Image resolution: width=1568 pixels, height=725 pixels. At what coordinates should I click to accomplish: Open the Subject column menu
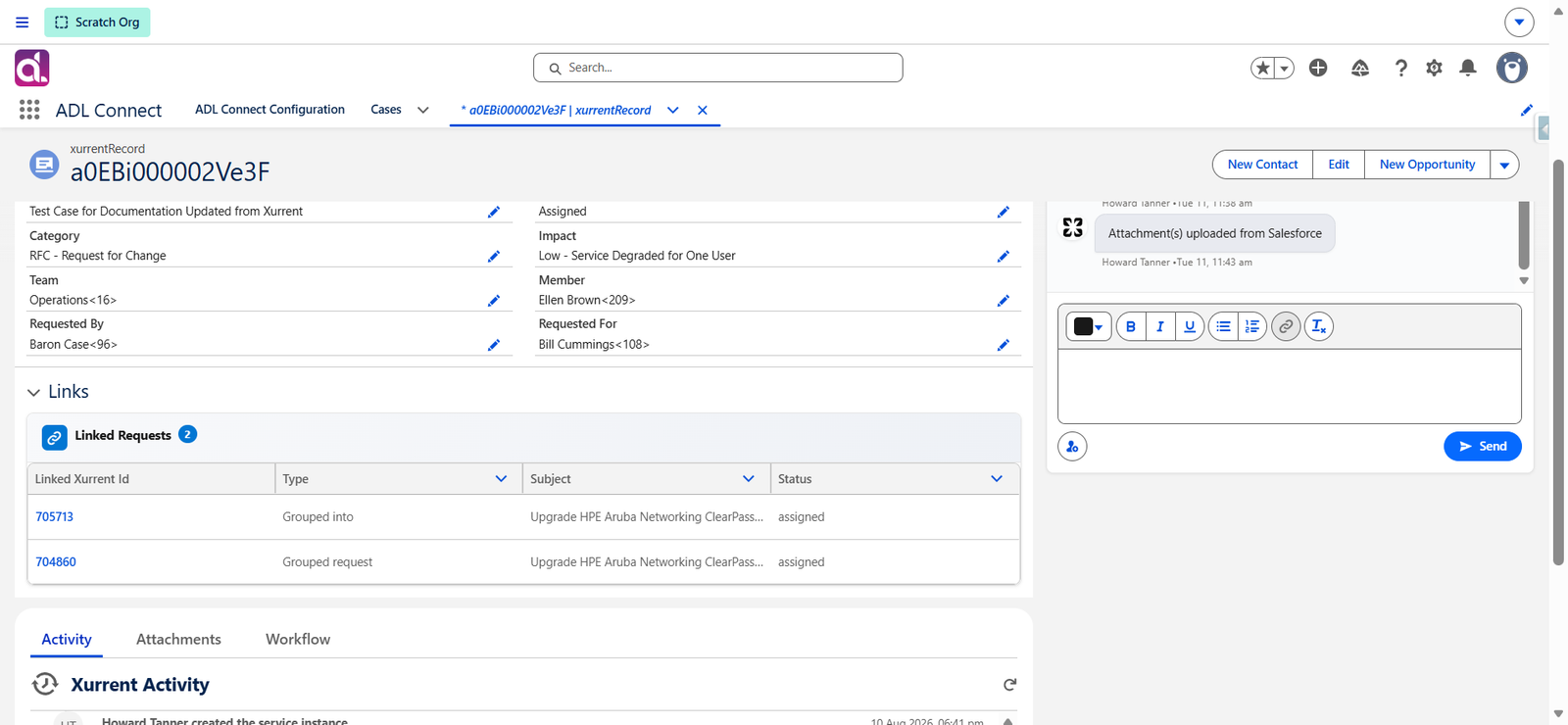pos(749,479)
